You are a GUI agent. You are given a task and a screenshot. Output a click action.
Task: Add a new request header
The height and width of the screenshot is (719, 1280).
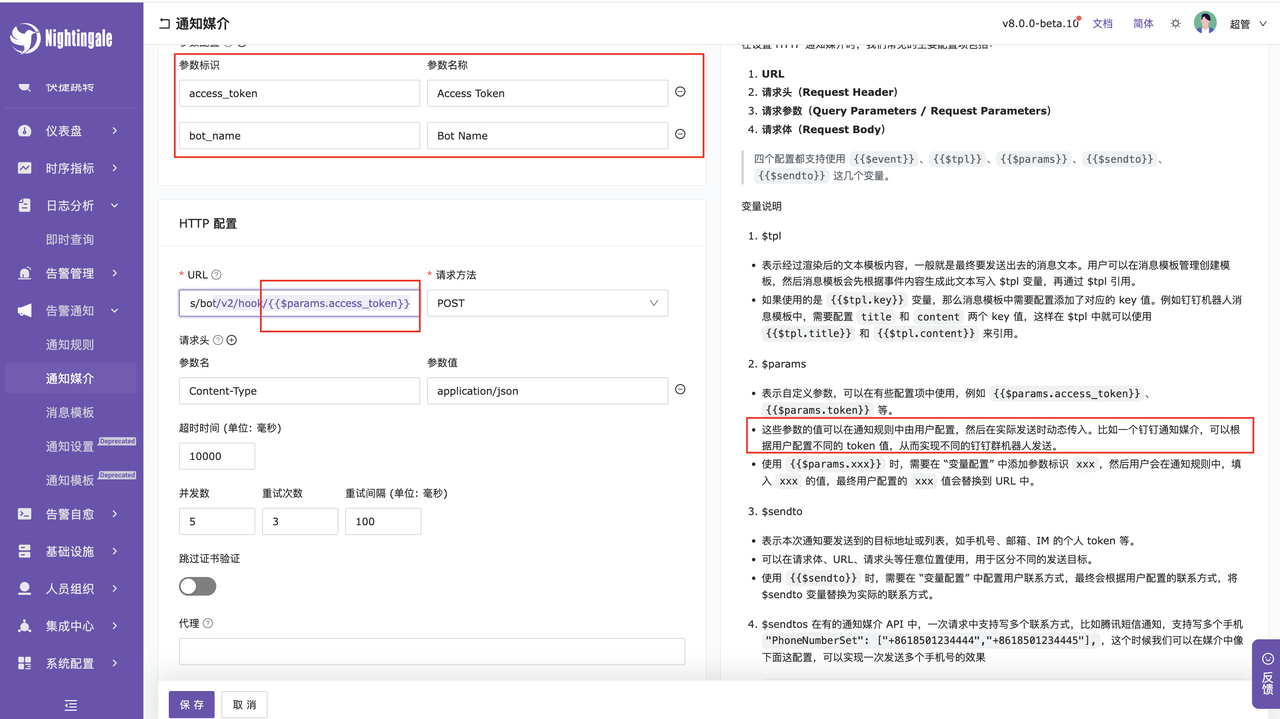[x=232, y=340]
